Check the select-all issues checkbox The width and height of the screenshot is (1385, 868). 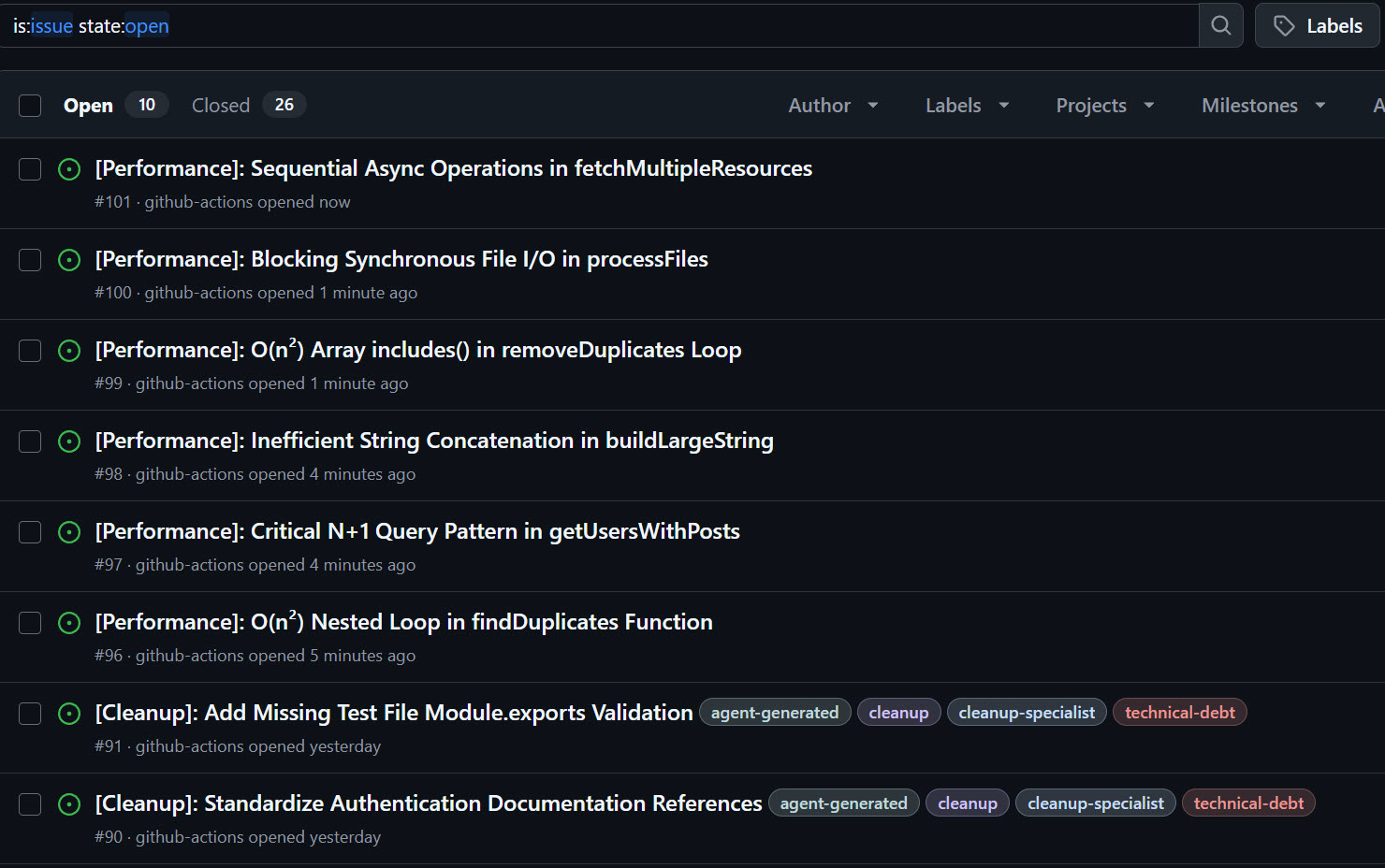tap(30, 106)
